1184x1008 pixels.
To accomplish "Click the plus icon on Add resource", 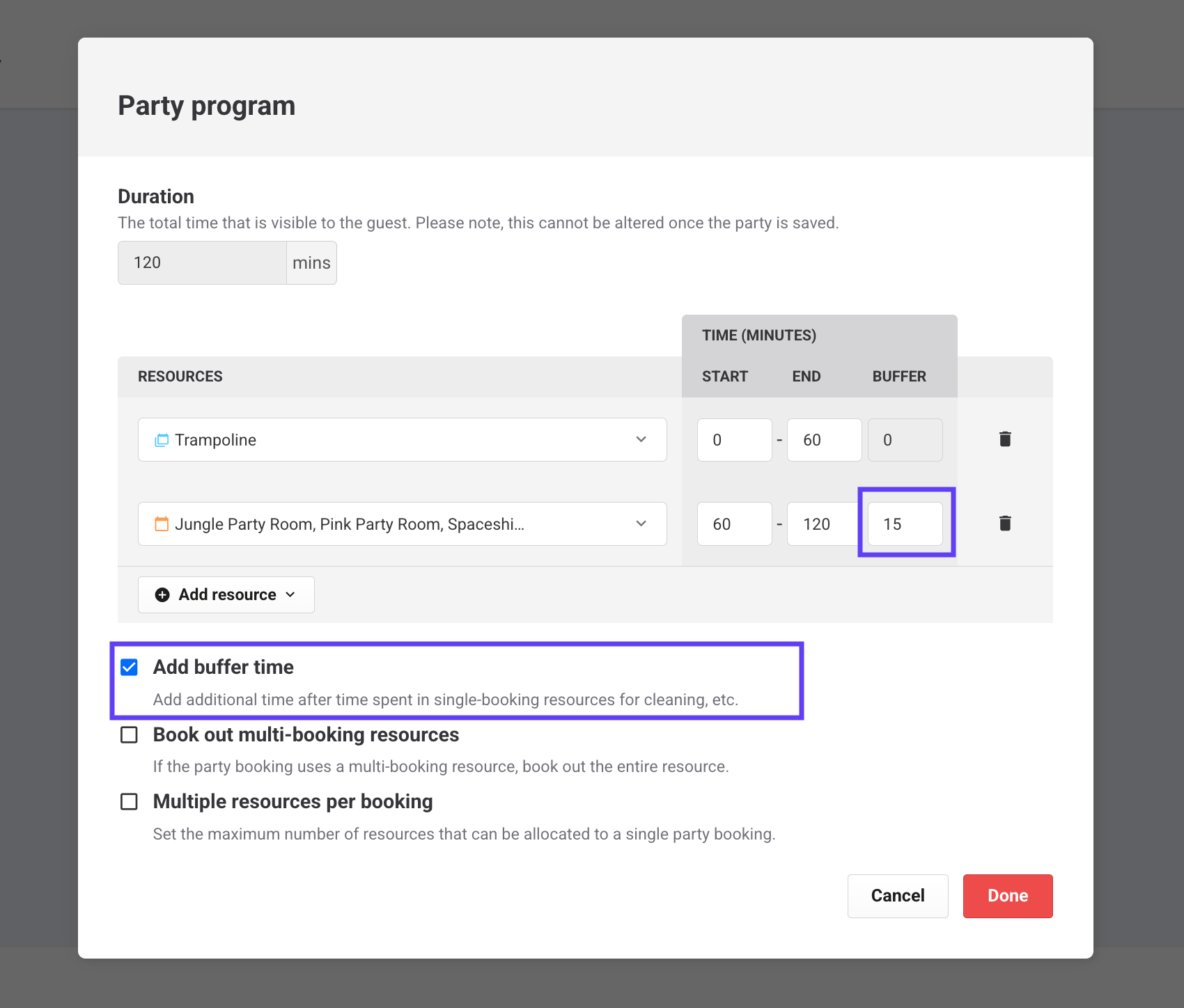I will pos(162,594).
